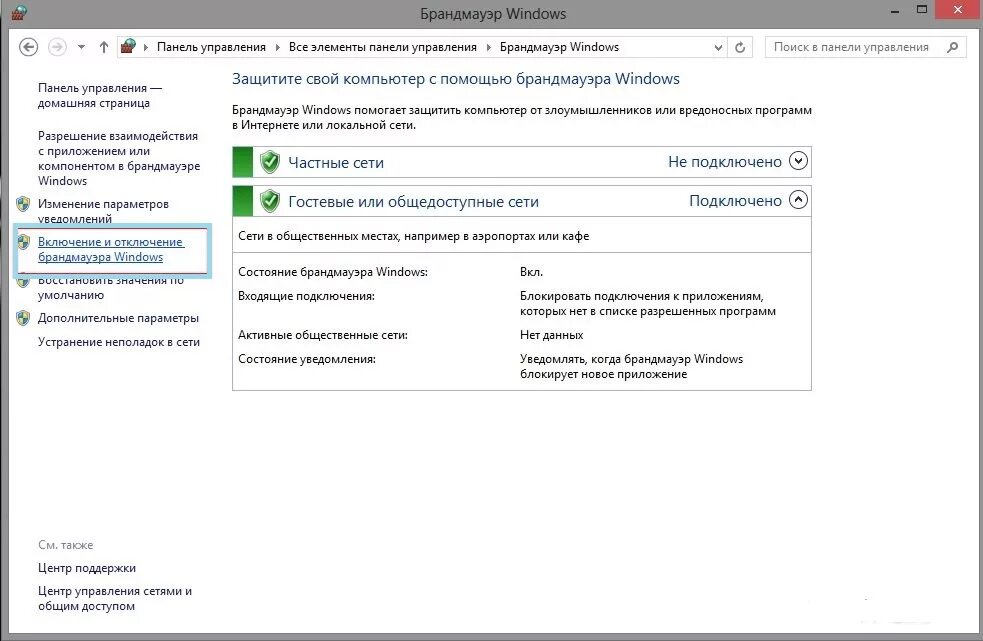The height and width of the screenshot is (641, 983).
Task: Open Восстановить значения по умолчанию
Action: (111, 289)
